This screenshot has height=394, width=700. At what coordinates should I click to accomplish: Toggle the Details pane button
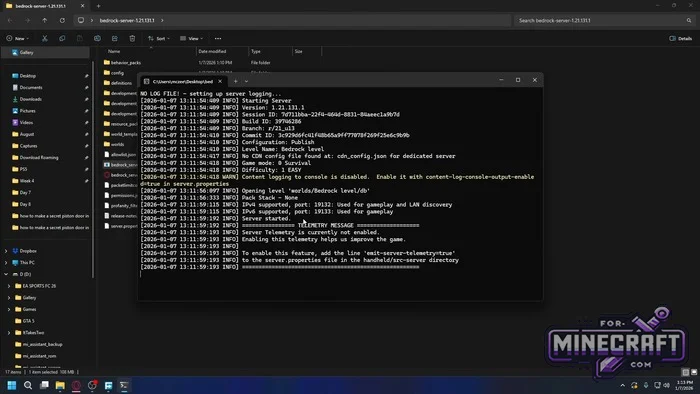pos(681,38)
